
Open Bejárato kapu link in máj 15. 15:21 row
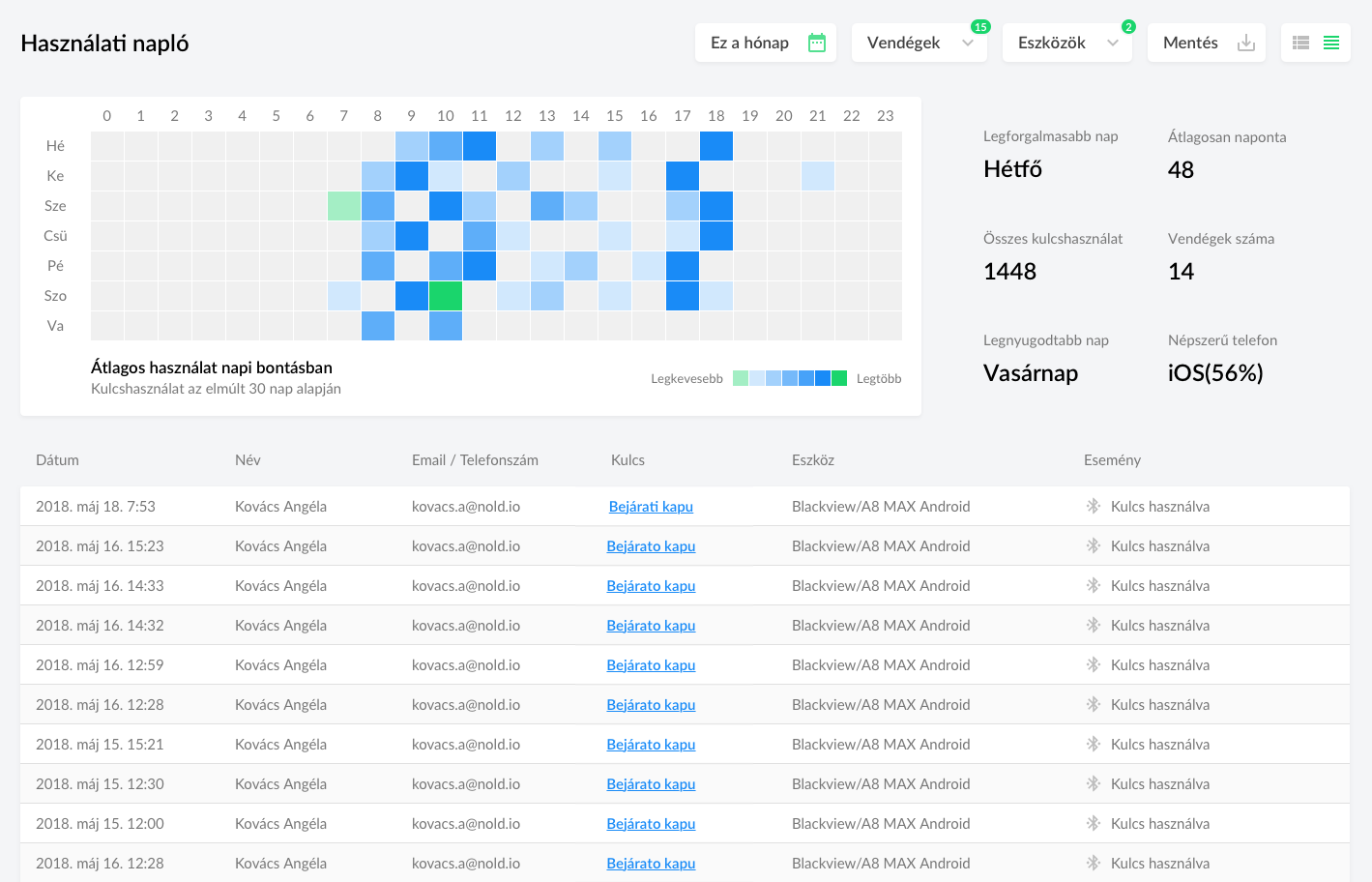click(651, 744)
